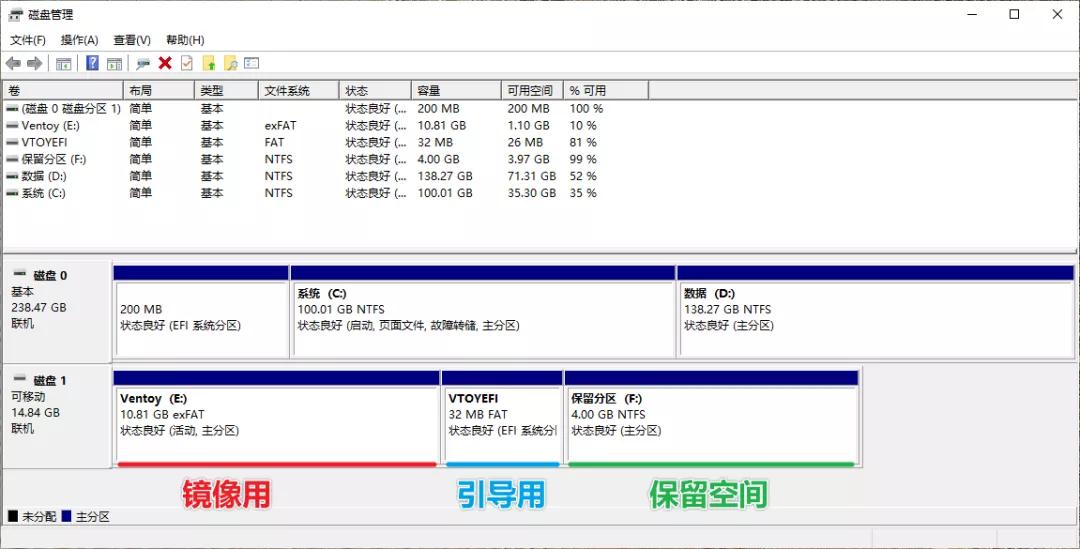This screenshot has height=549, width=1080.
Task: Click the 磁盘 0 disk label panel
Action: click(x=57, y=311)
